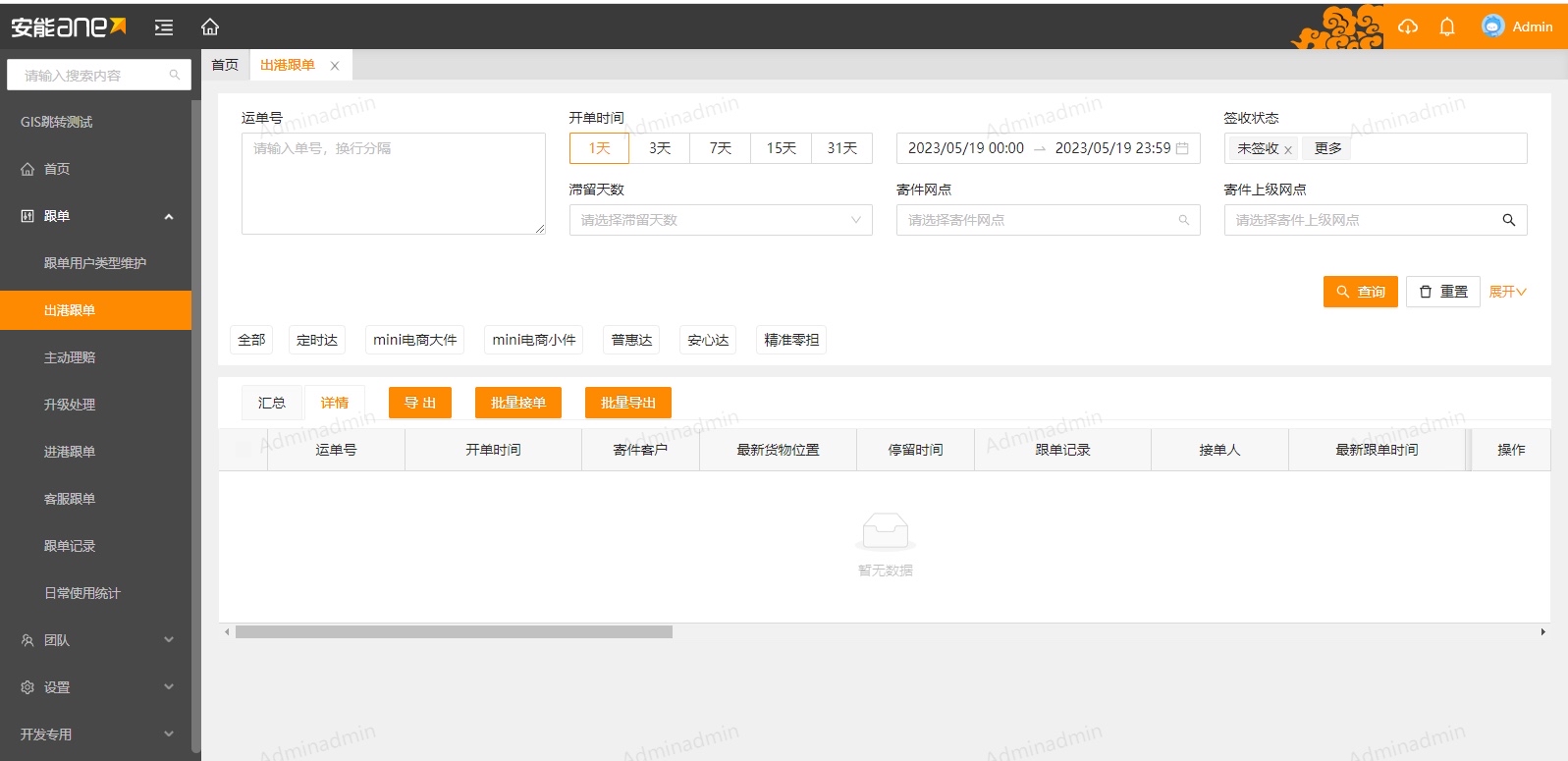Click search icon in 寄件网点 field
1568x761 pixels.
[x=1184, y=220]
